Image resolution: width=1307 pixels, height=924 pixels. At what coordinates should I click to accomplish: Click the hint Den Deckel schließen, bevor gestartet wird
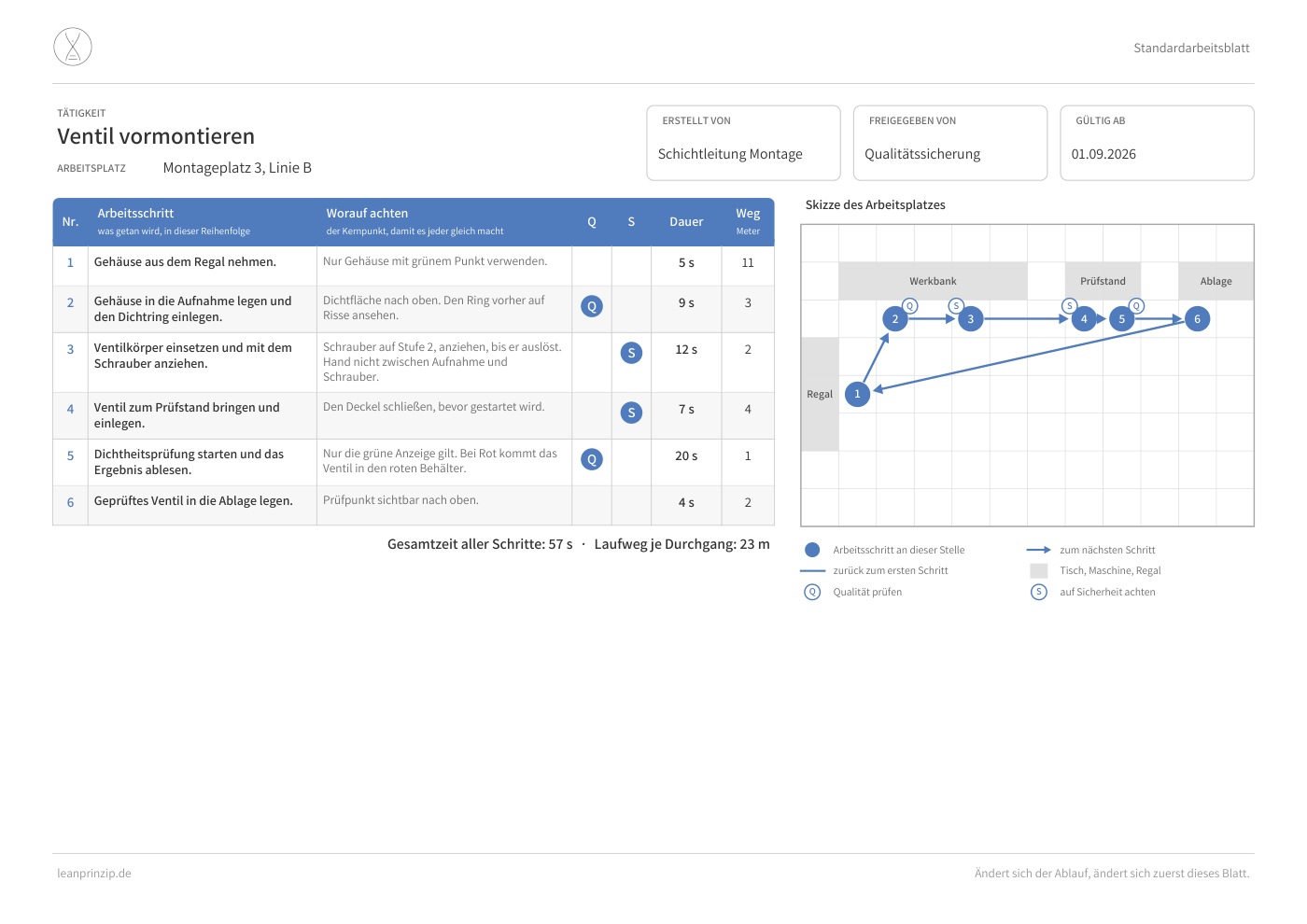point(433,407)
